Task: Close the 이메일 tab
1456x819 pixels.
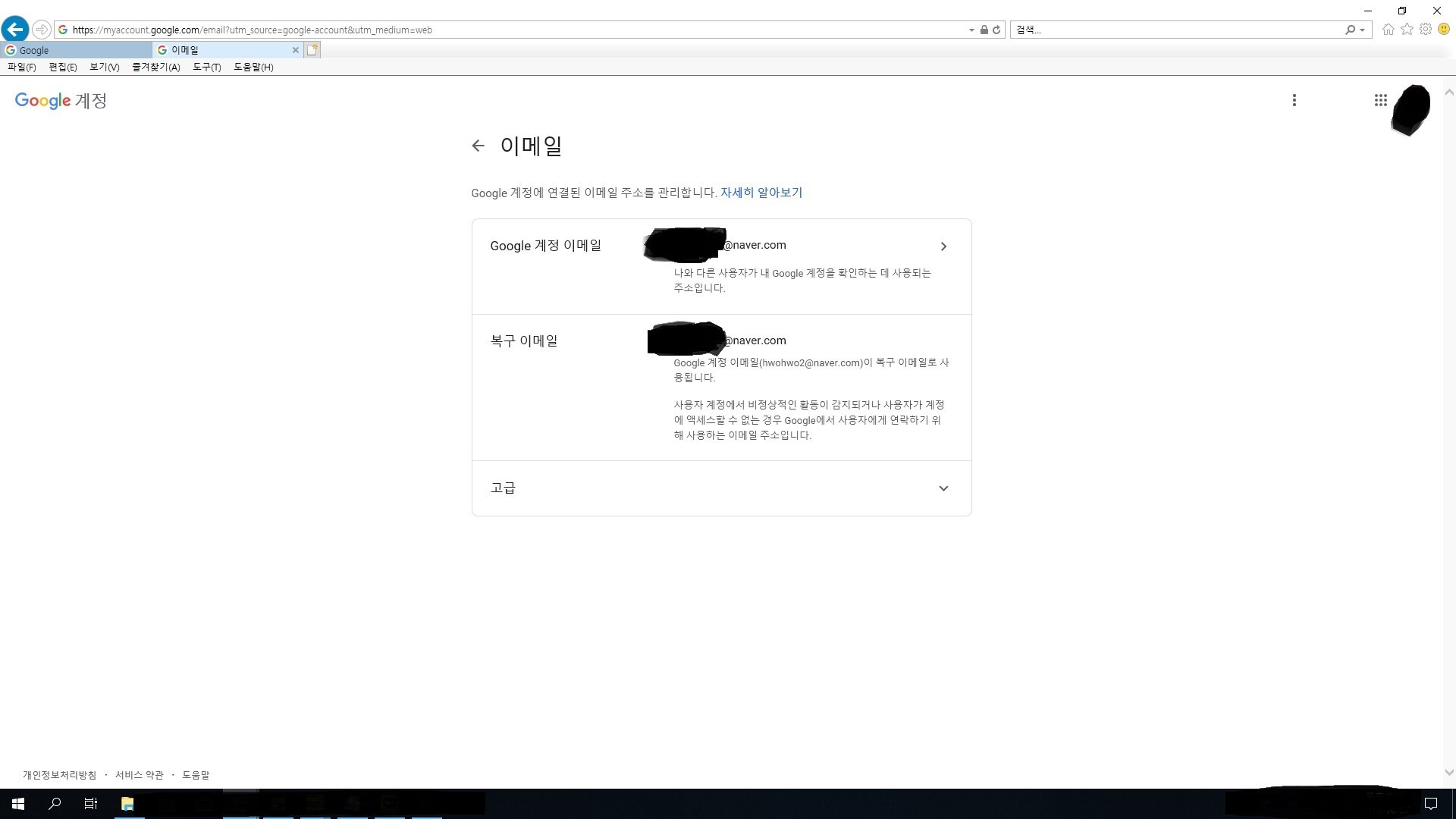Action: pyautogui.click(x=296, y=50)
